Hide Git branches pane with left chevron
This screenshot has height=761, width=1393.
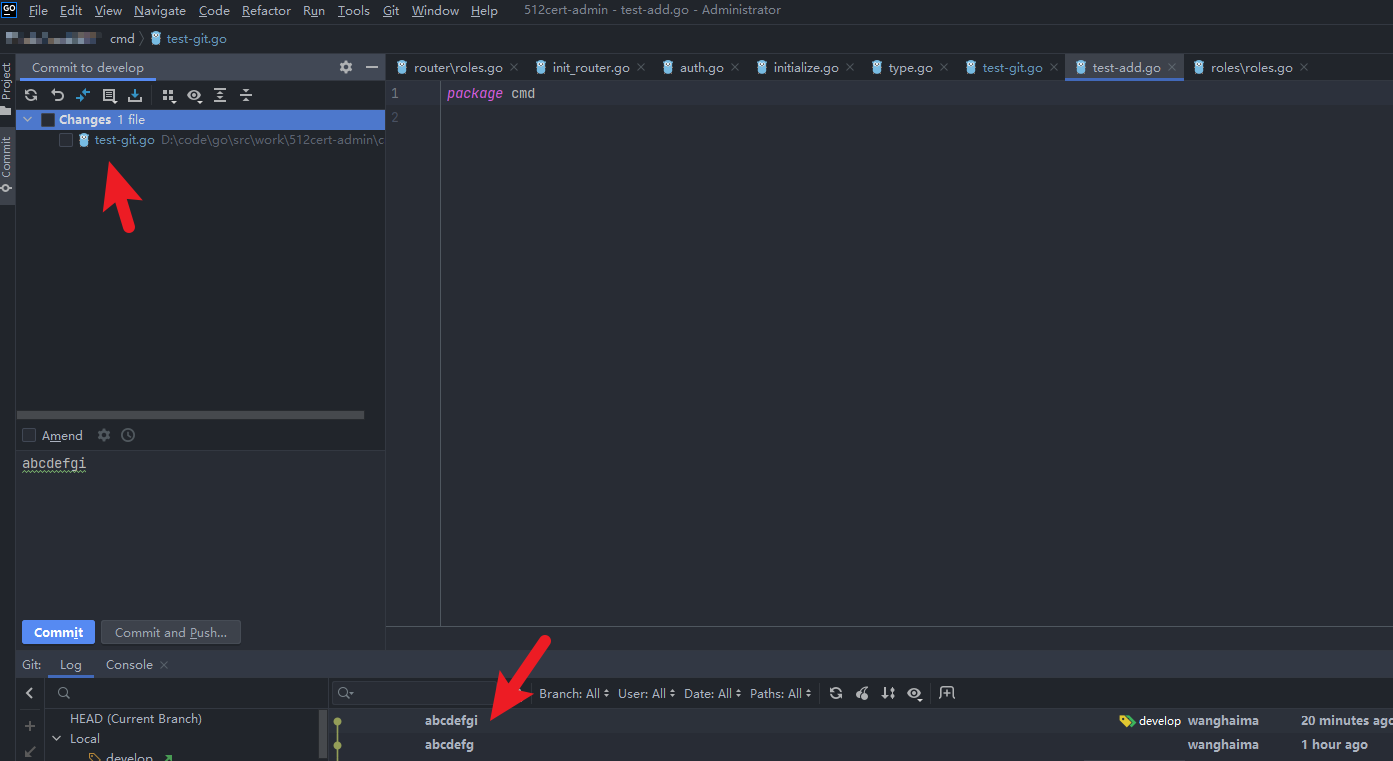click(30, 693)
